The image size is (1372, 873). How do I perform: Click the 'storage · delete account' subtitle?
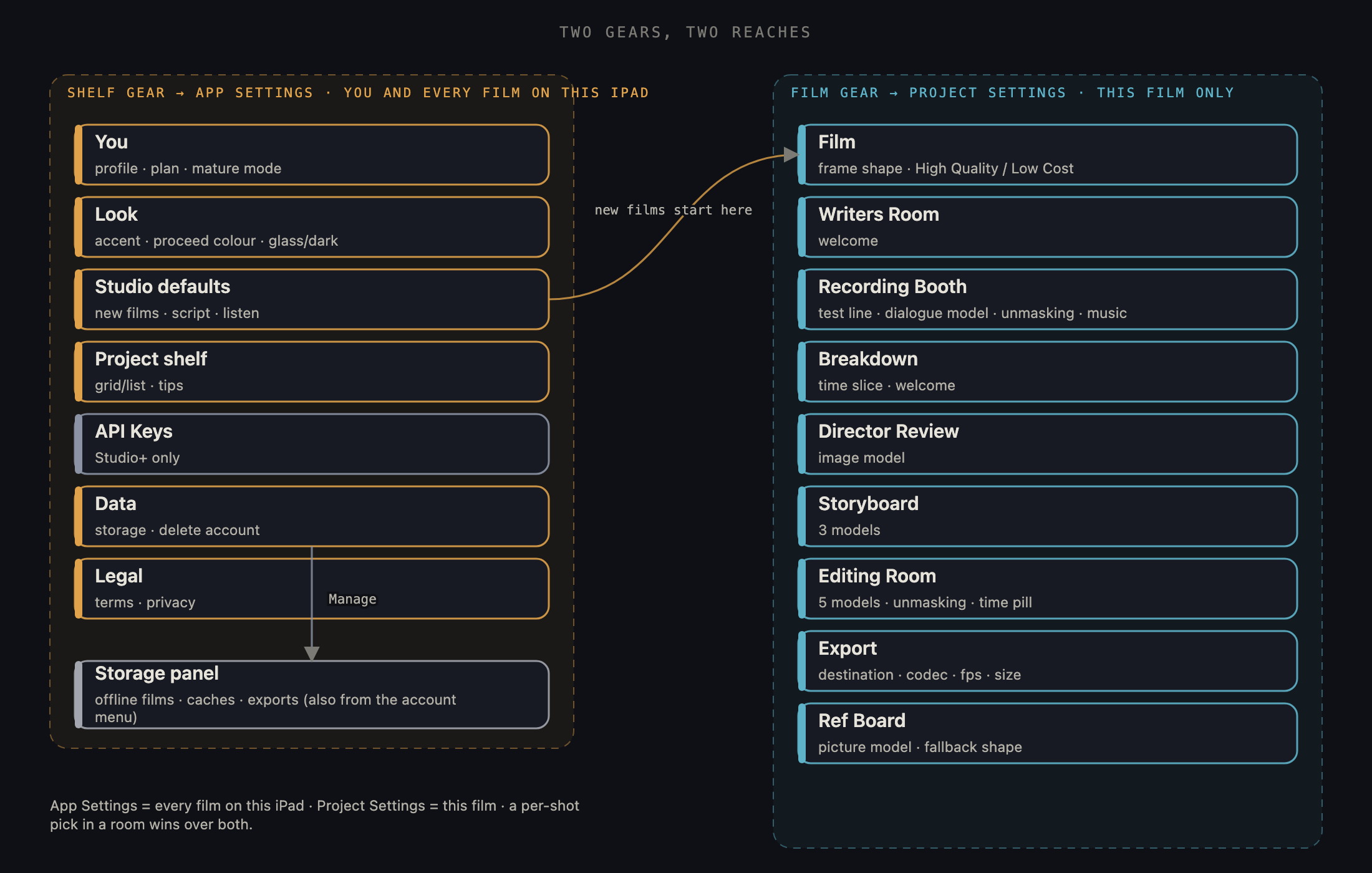(x=177, y=530)
